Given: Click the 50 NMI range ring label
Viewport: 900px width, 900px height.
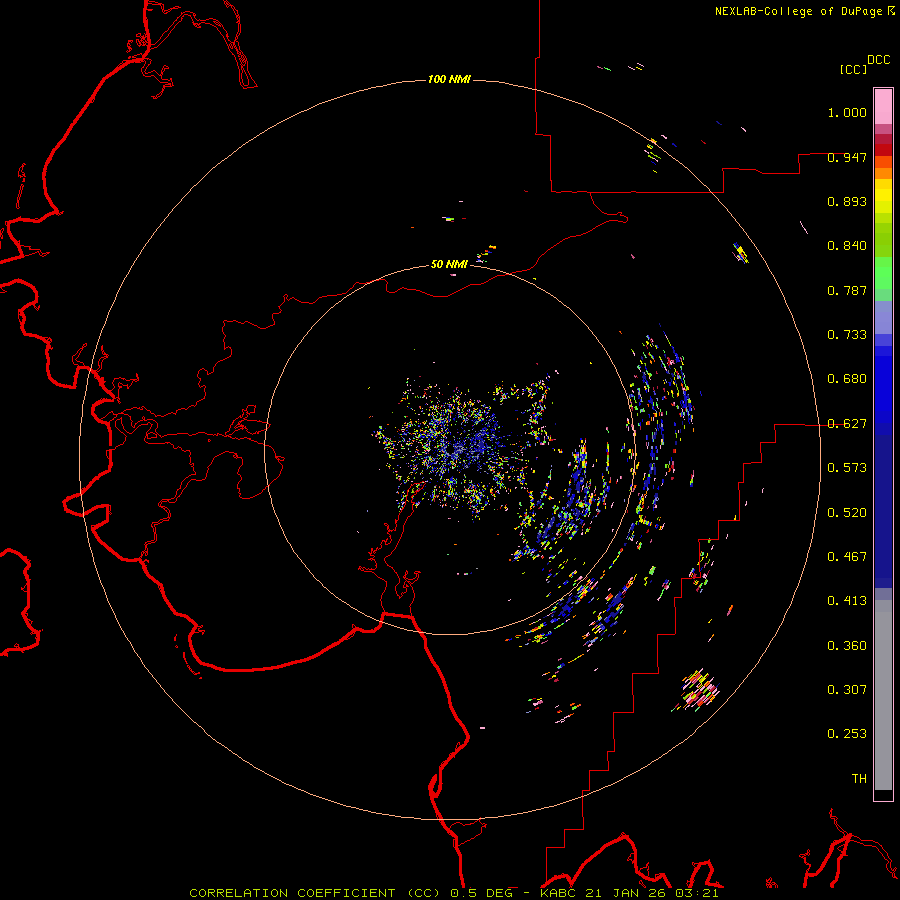Looking at the screenshot, I should [449, 264].
